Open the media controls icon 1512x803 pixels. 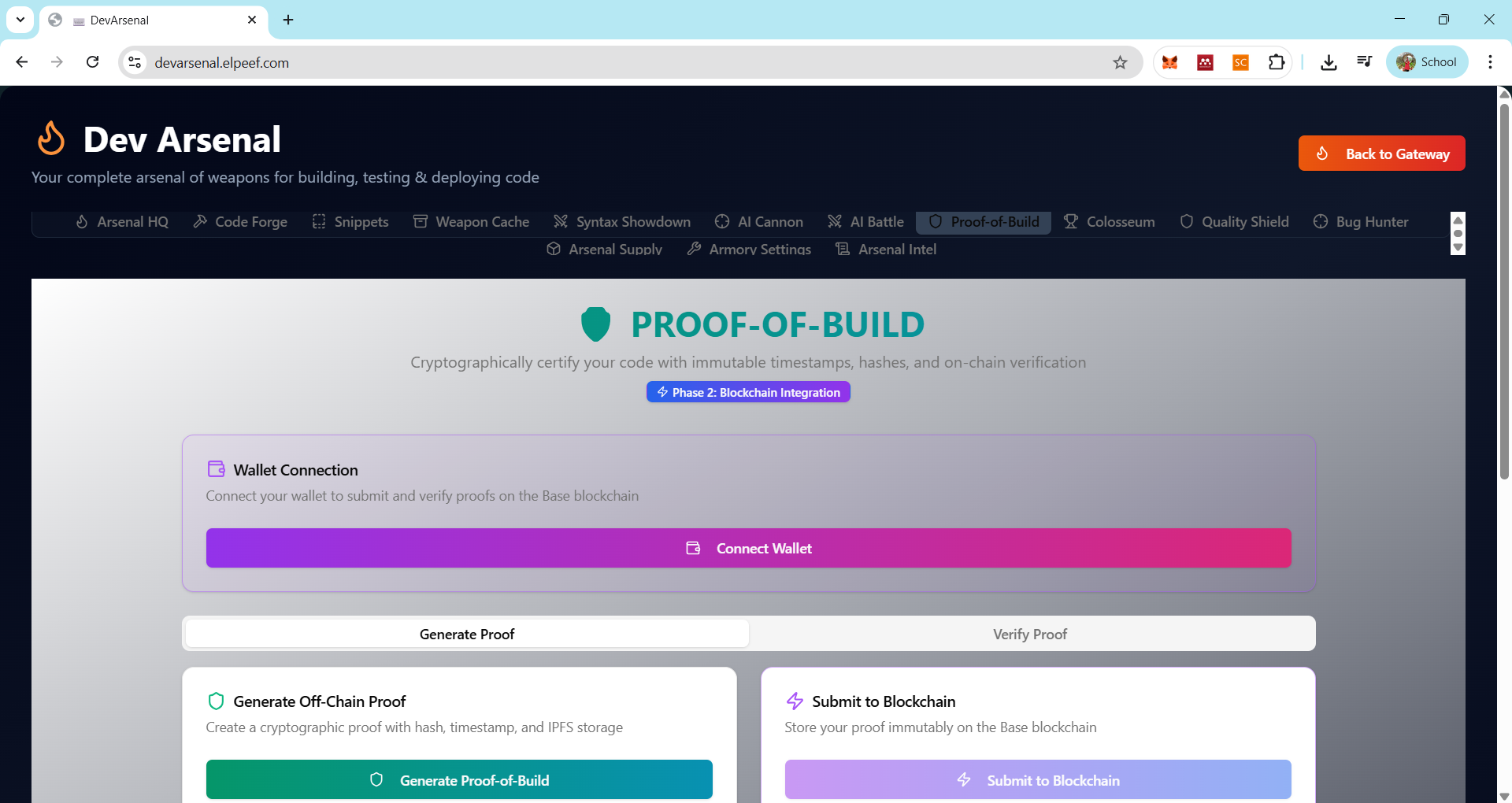pyautogui.click(x=1365, y=61)
